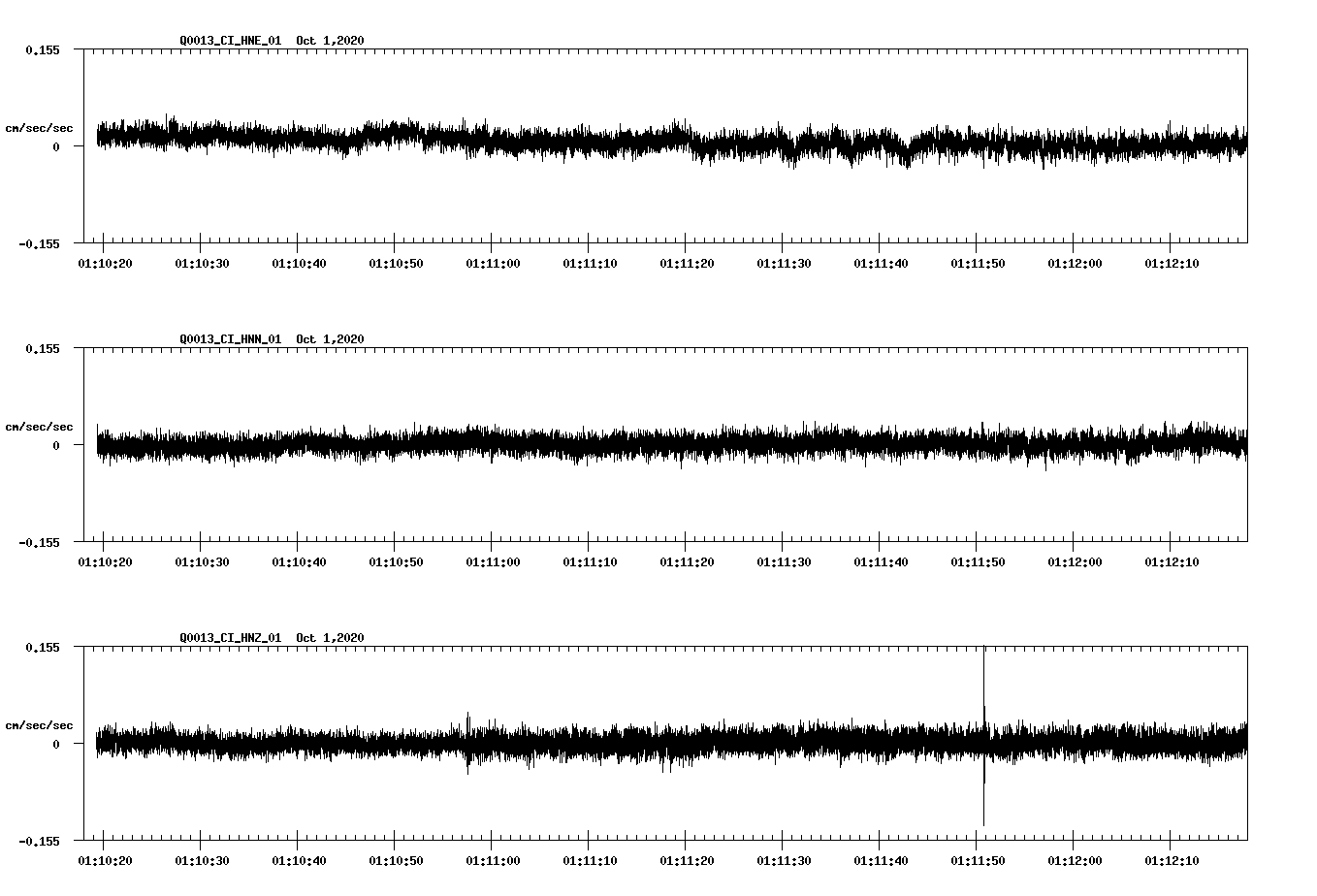Viewport: 1317px width, 896px height.
Task: Select the cm/sec/sec unit label on HNZ plot
Action: pos(40,723)
